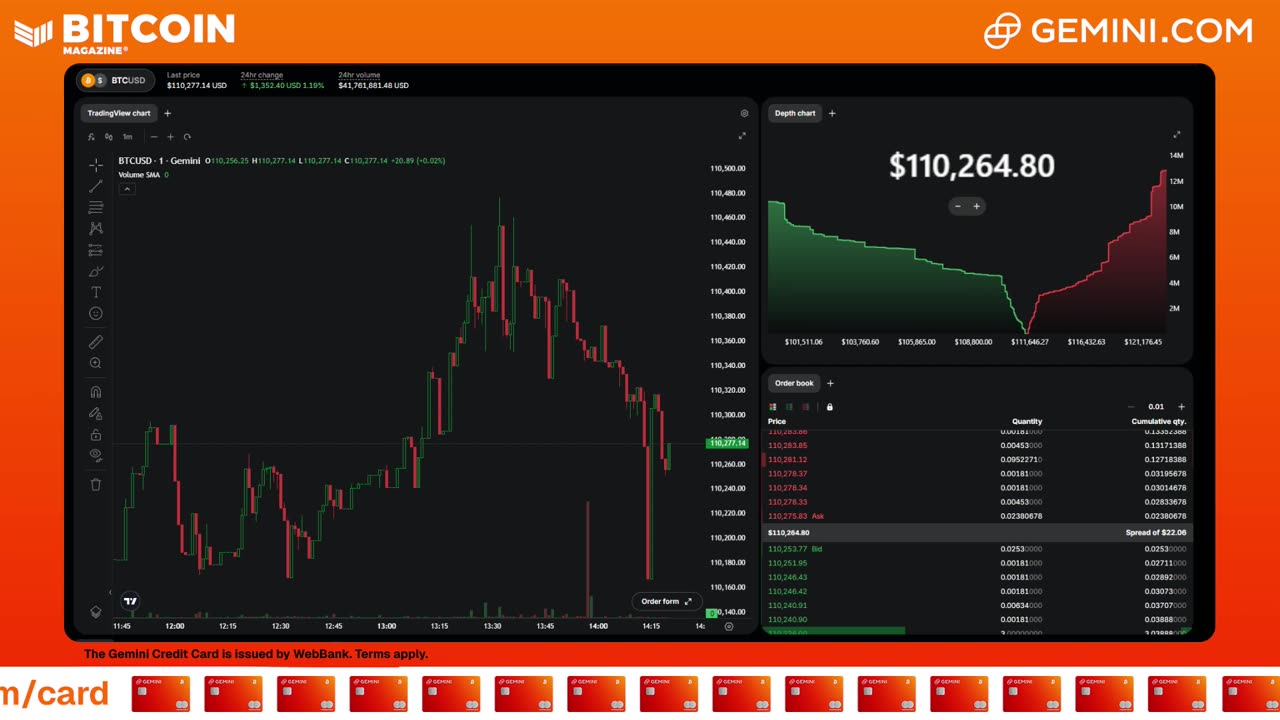Hide all drawings with eye icon
Screen dimensions: 1280x720
point(96,455)
